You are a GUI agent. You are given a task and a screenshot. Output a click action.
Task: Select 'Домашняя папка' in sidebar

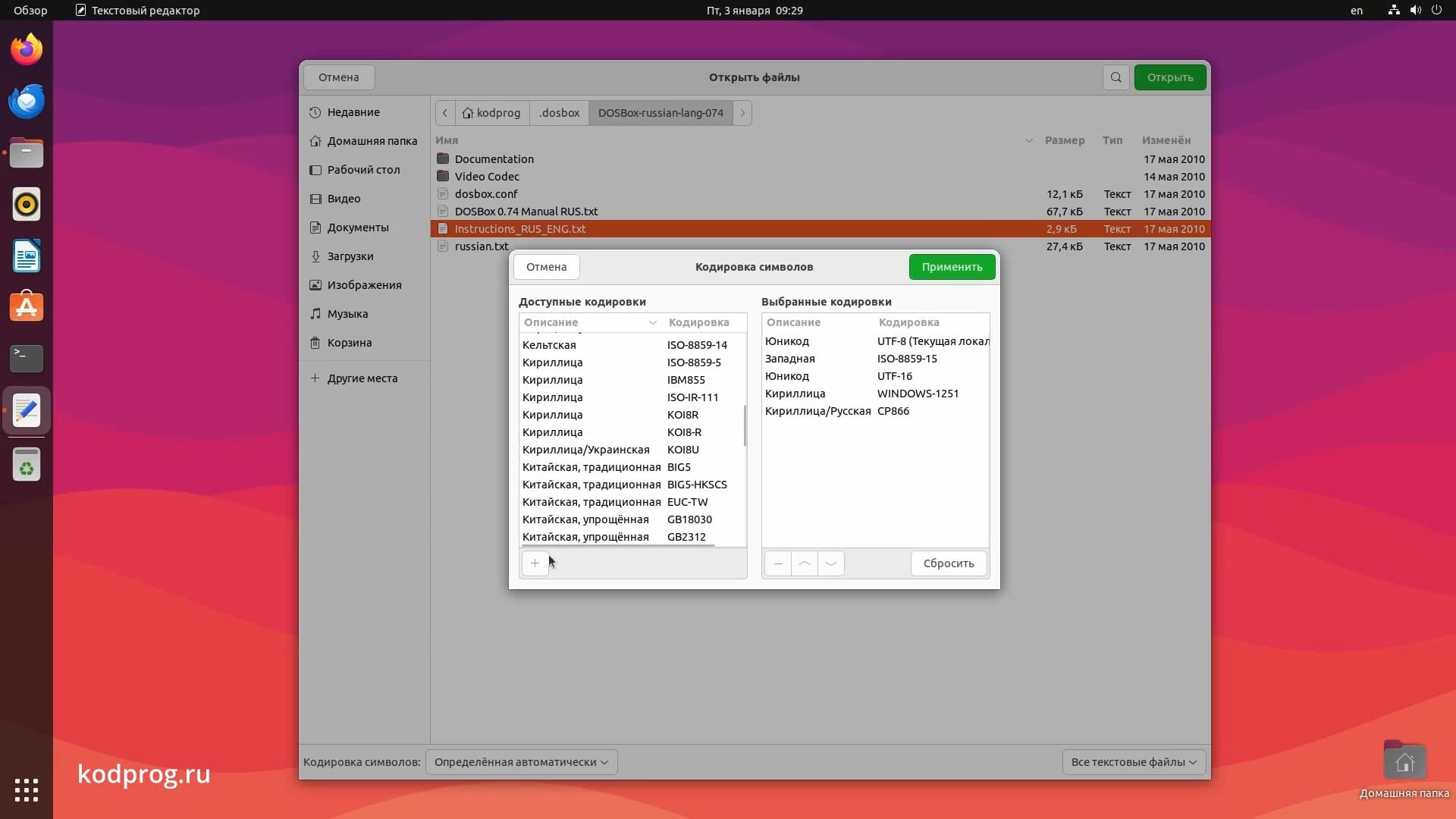tap(366, 141)
